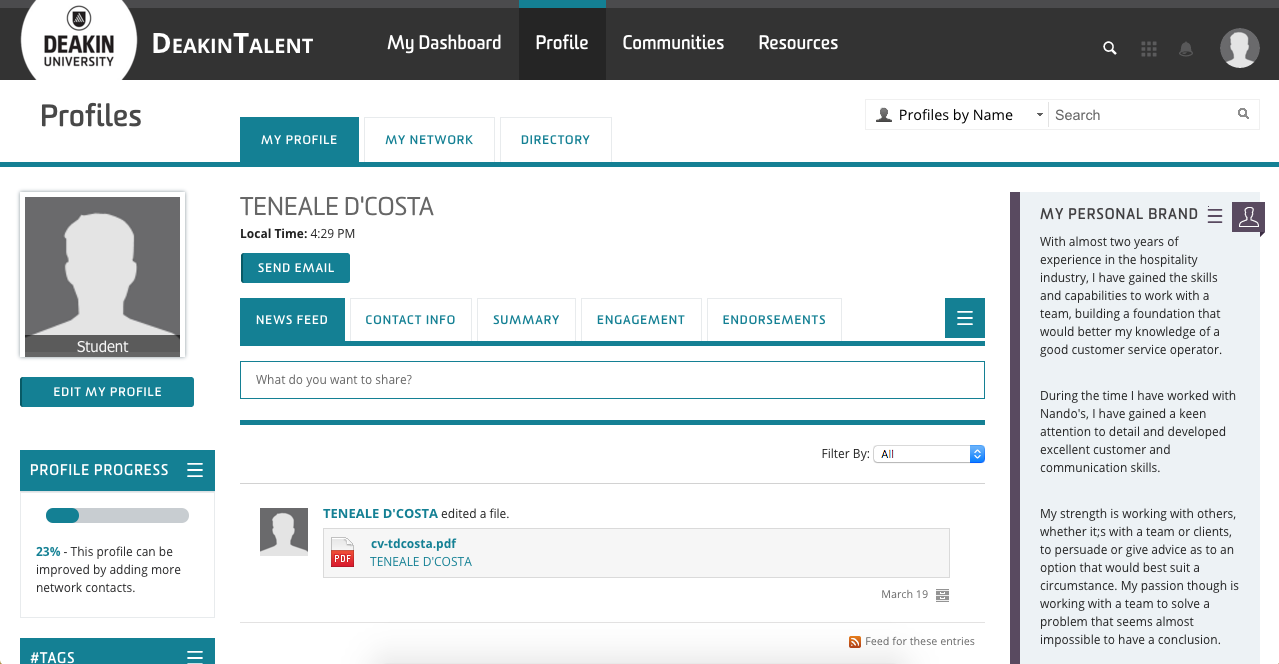Image resolution: width=1279 pixels, height=664 pixels.
Task: Open the Profiles by Name dropdown
Action: click(956, 115)
